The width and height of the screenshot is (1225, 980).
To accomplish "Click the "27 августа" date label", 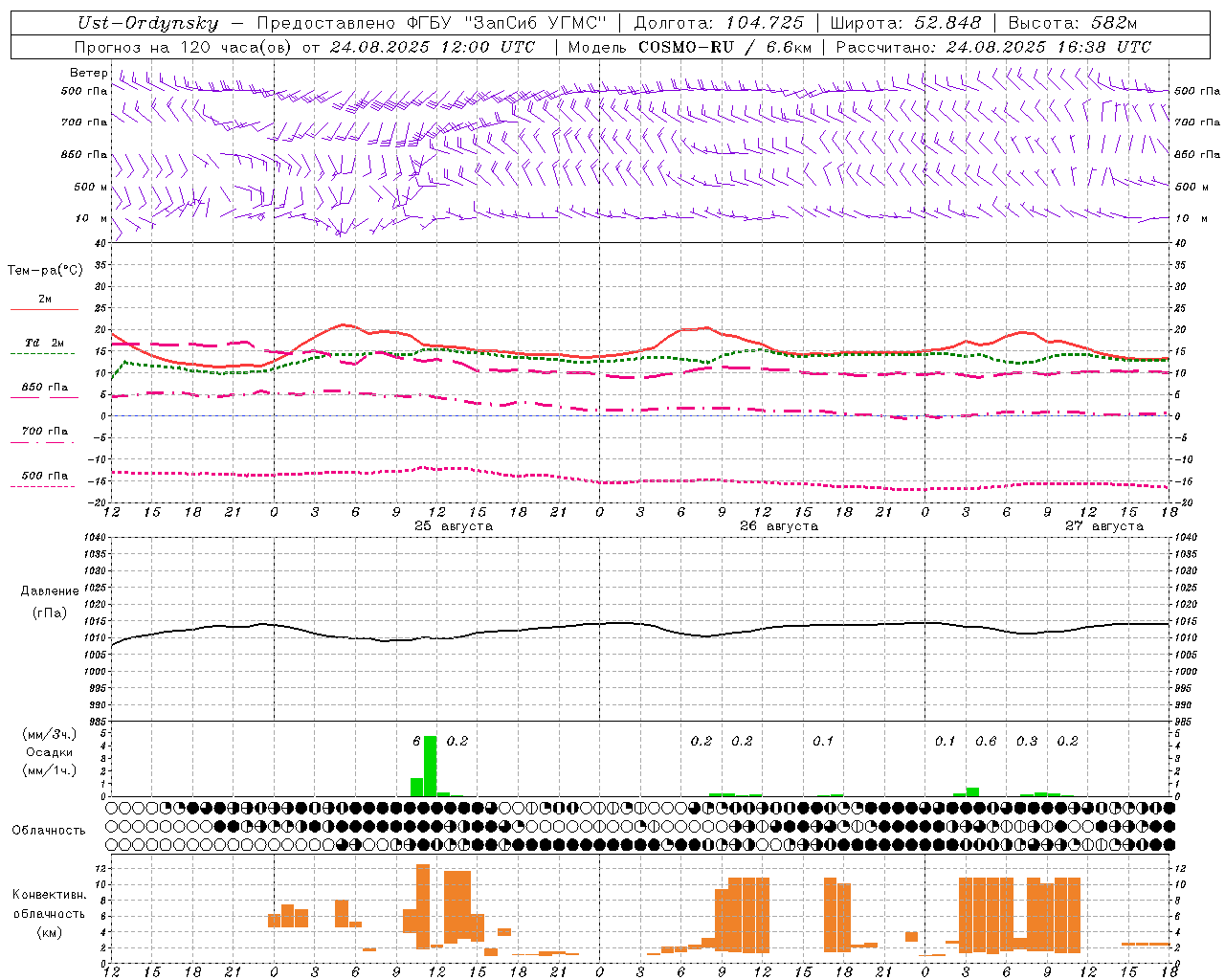I will pos(1104,526).
